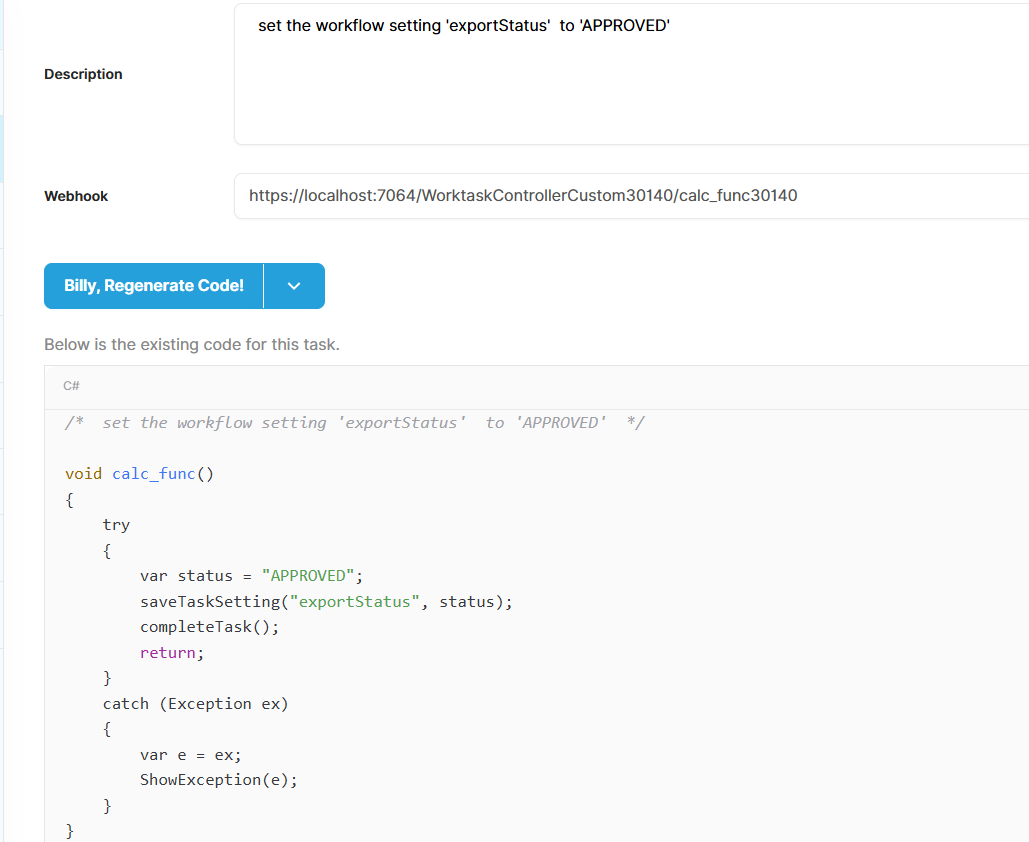Screen dimensions: 1029x842
Task: Focus the Description text area
Action: [x=631, y=74]
